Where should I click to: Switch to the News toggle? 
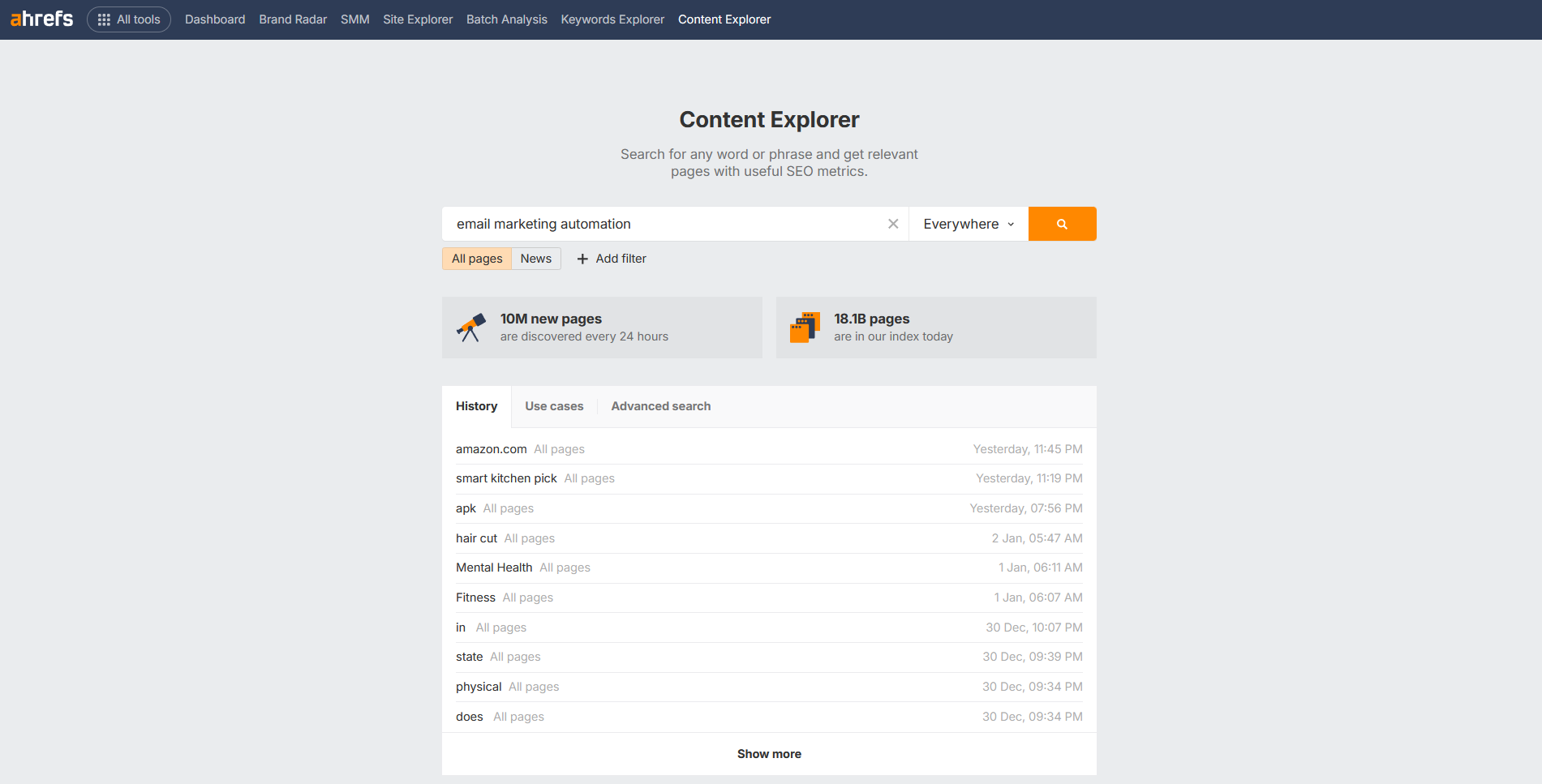(535, 259)
